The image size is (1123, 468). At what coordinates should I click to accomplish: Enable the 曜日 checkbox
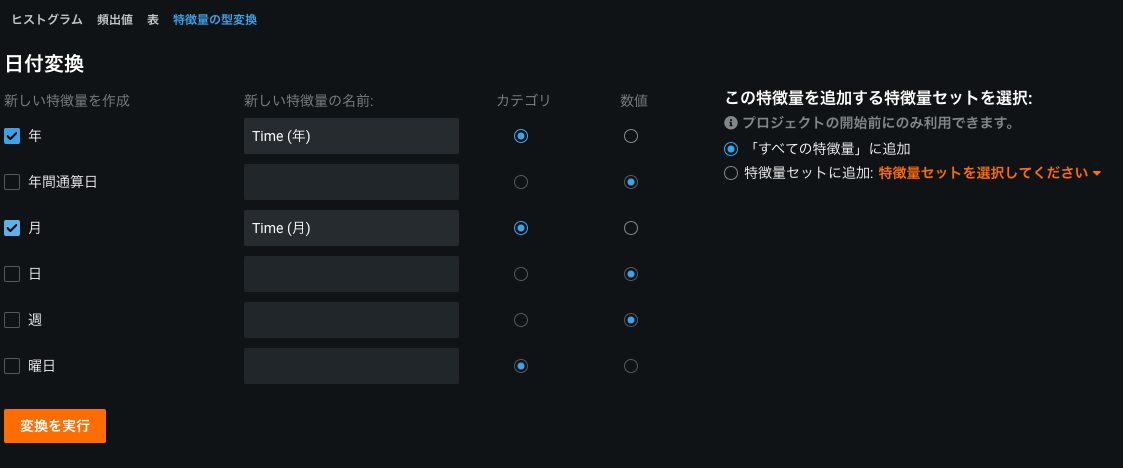[12, 366]
